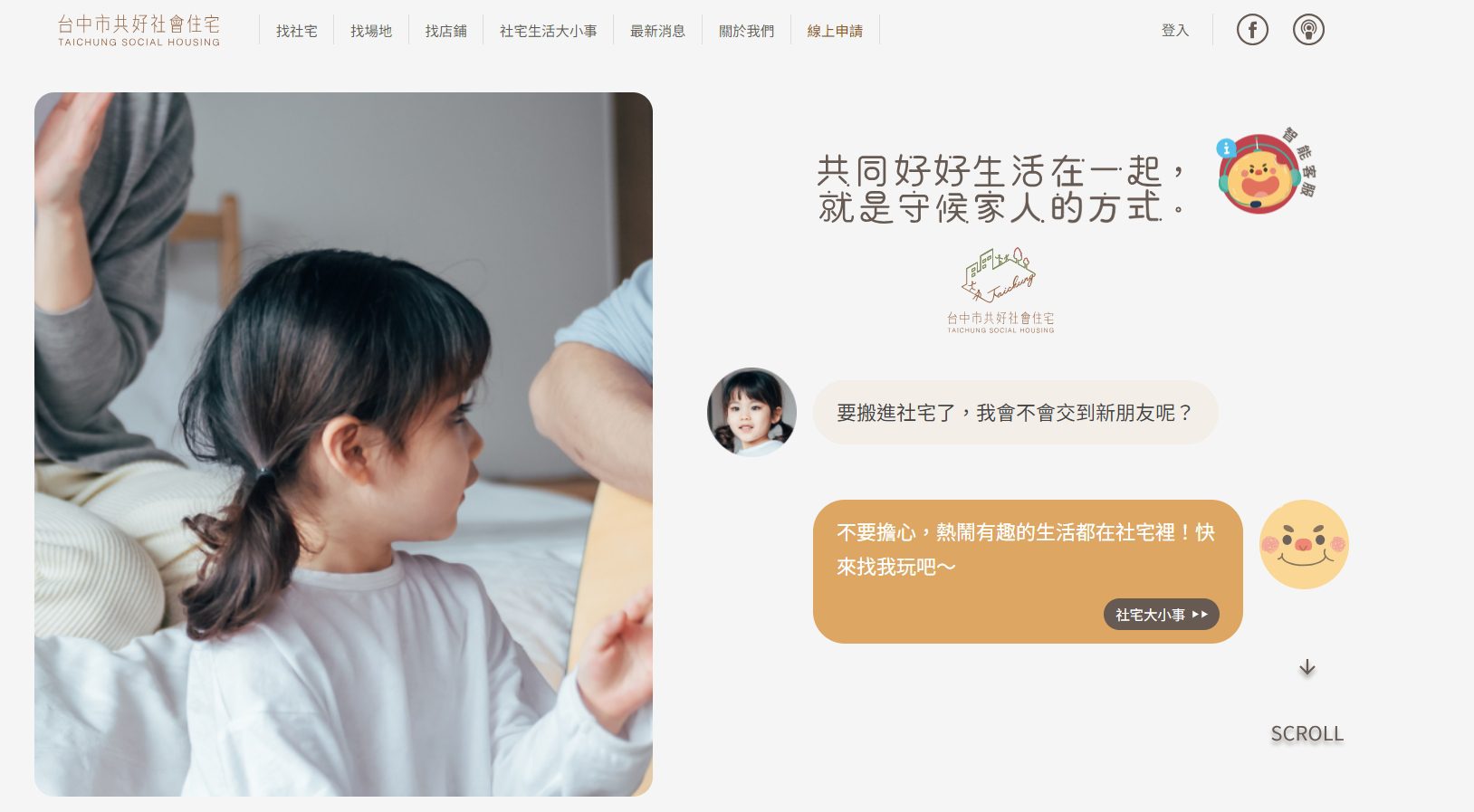Screen dimensions: 1474x812
Task: Click the green Taichung Social Housing center logo
Action: coord(1000,290)
